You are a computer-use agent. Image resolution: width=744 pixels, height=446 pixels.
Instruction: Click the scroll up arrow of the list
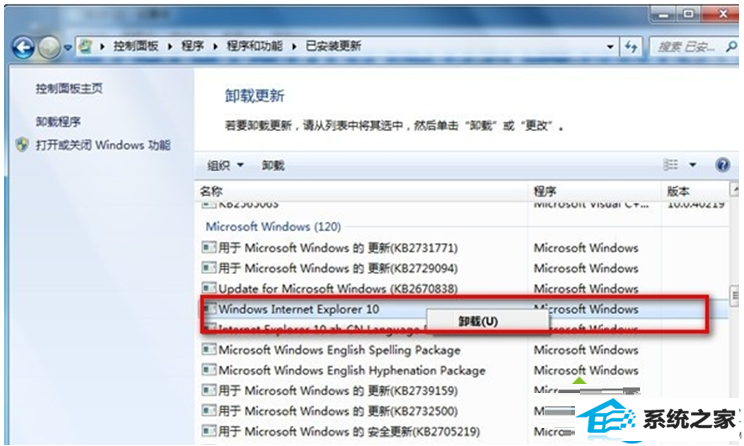click(x=735, y=190)
